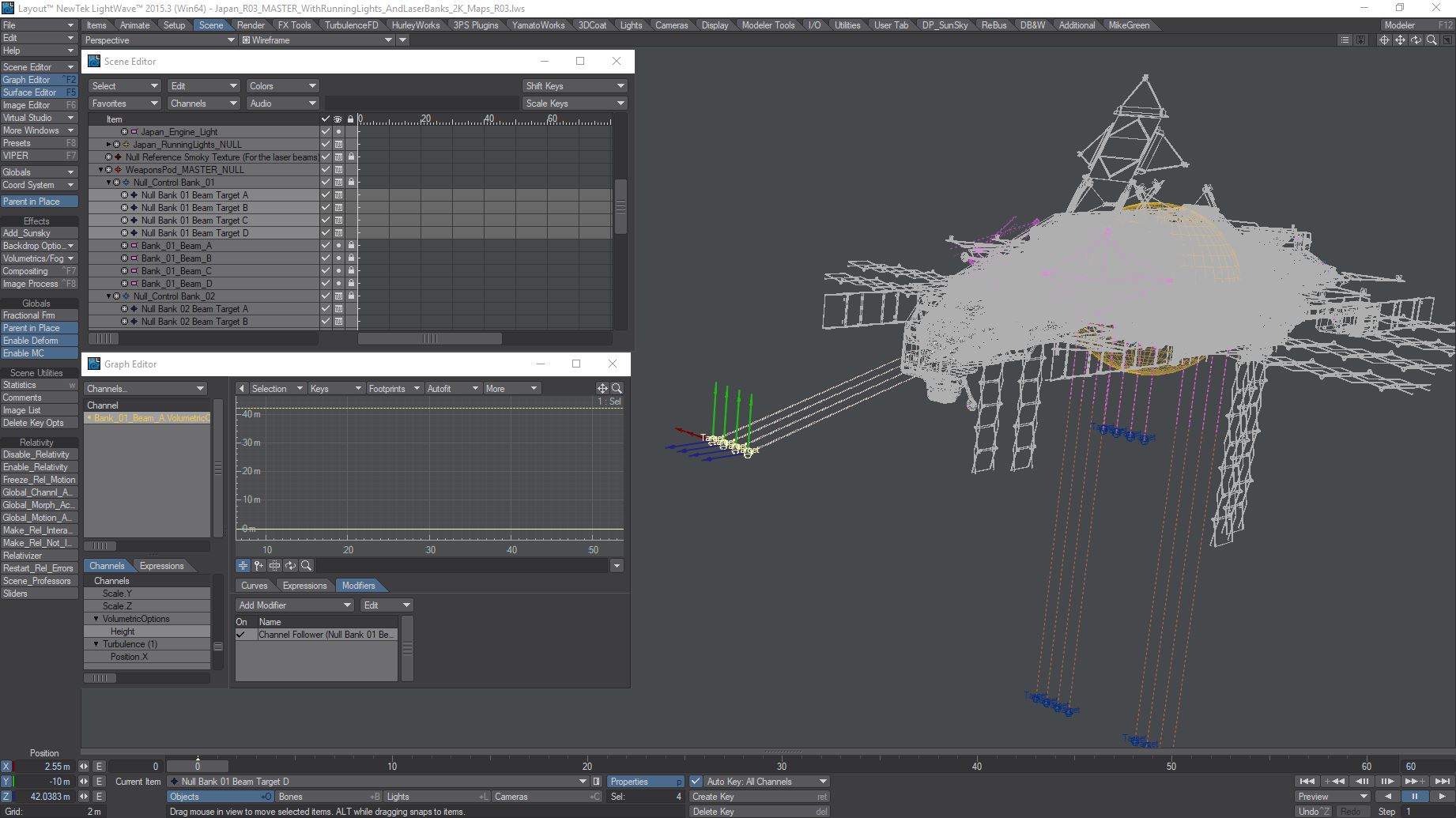Select the add key tool in Graph Editor
Image resolution: width=1456 pixels, height=818 pixels.
click(258, 566)
